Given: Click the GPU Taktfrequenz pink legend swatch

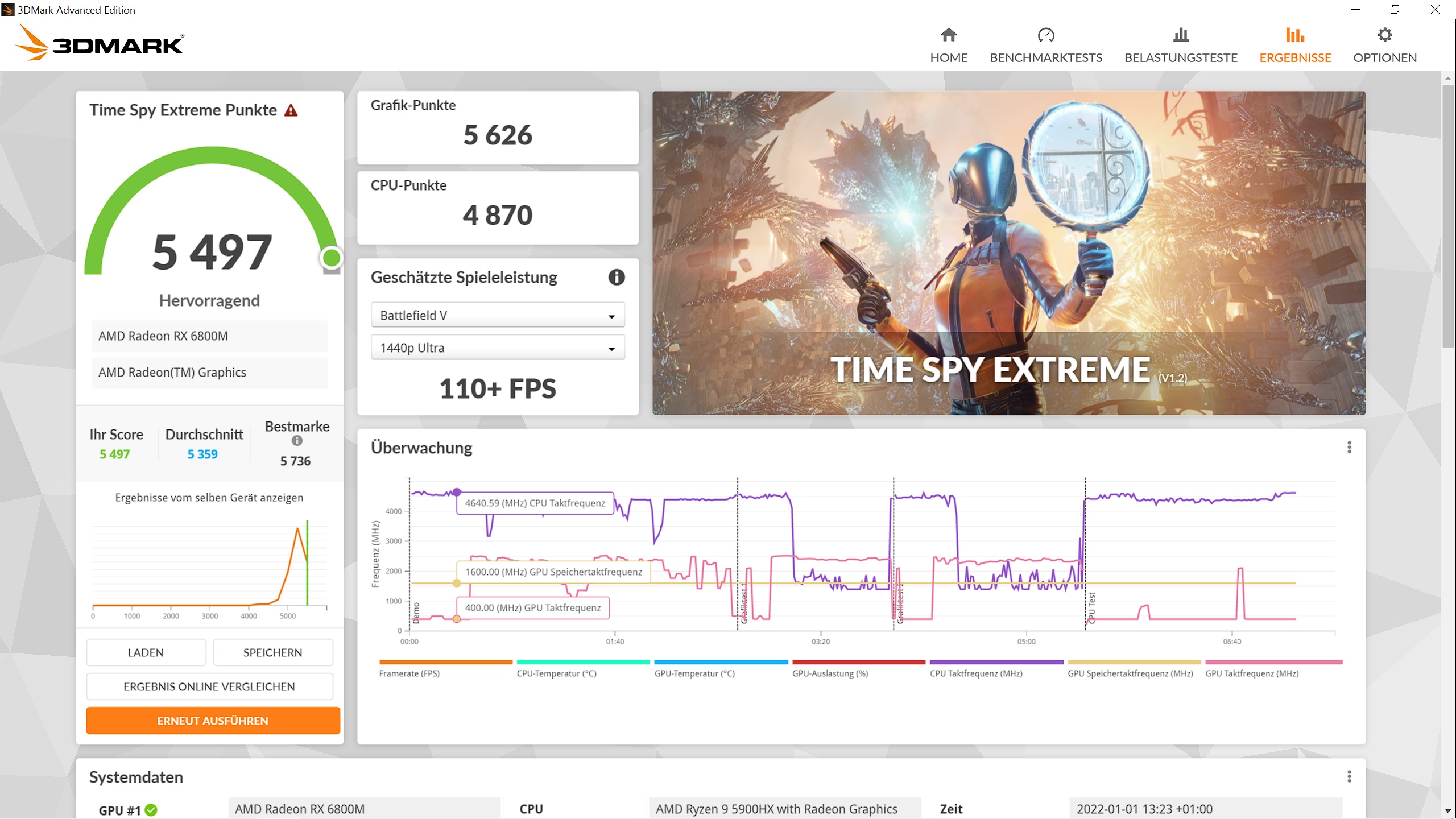Looking at the screenshot, I should pos(1273,662).
